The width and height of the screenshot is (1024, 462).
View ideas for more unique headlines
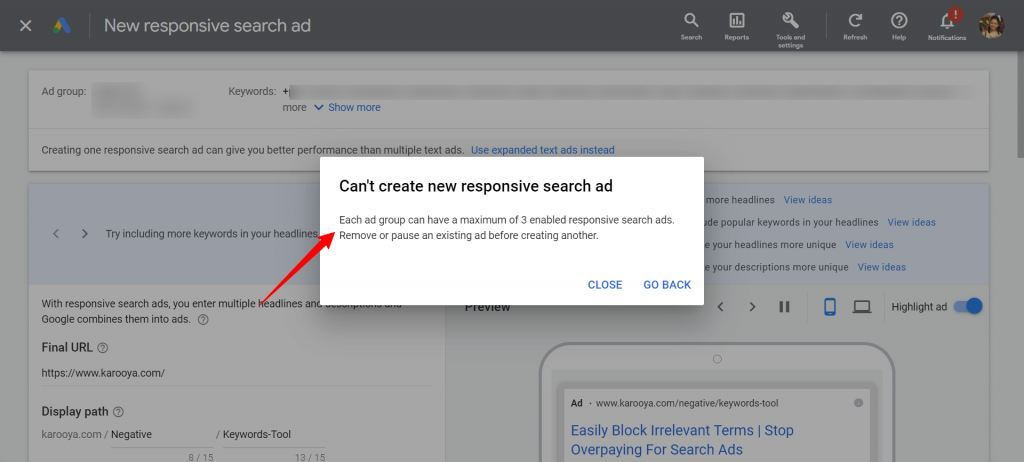click(869, 244)
